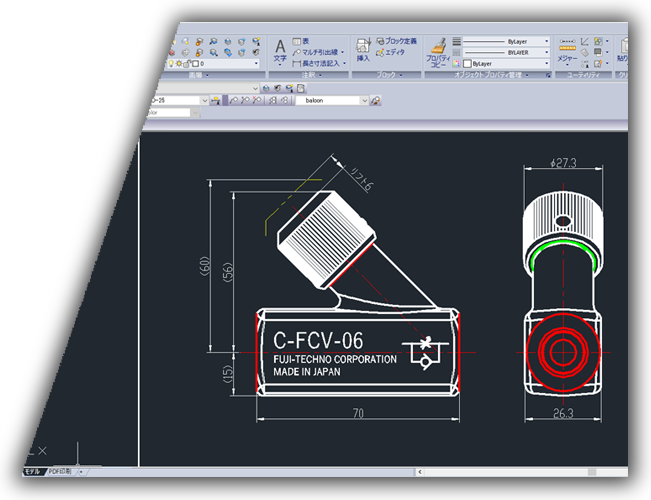
Task: Insert a table with 表 button
Action: click(x=301, y=41)
